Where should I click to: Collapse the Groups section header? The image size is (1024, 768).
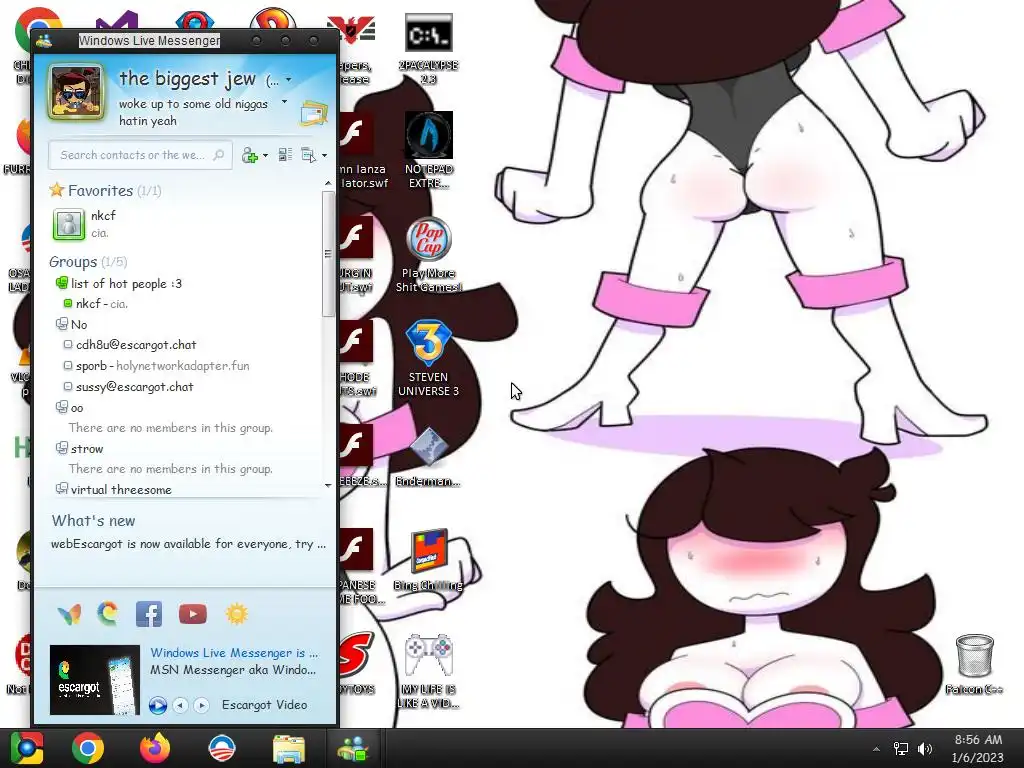point(88,262)
